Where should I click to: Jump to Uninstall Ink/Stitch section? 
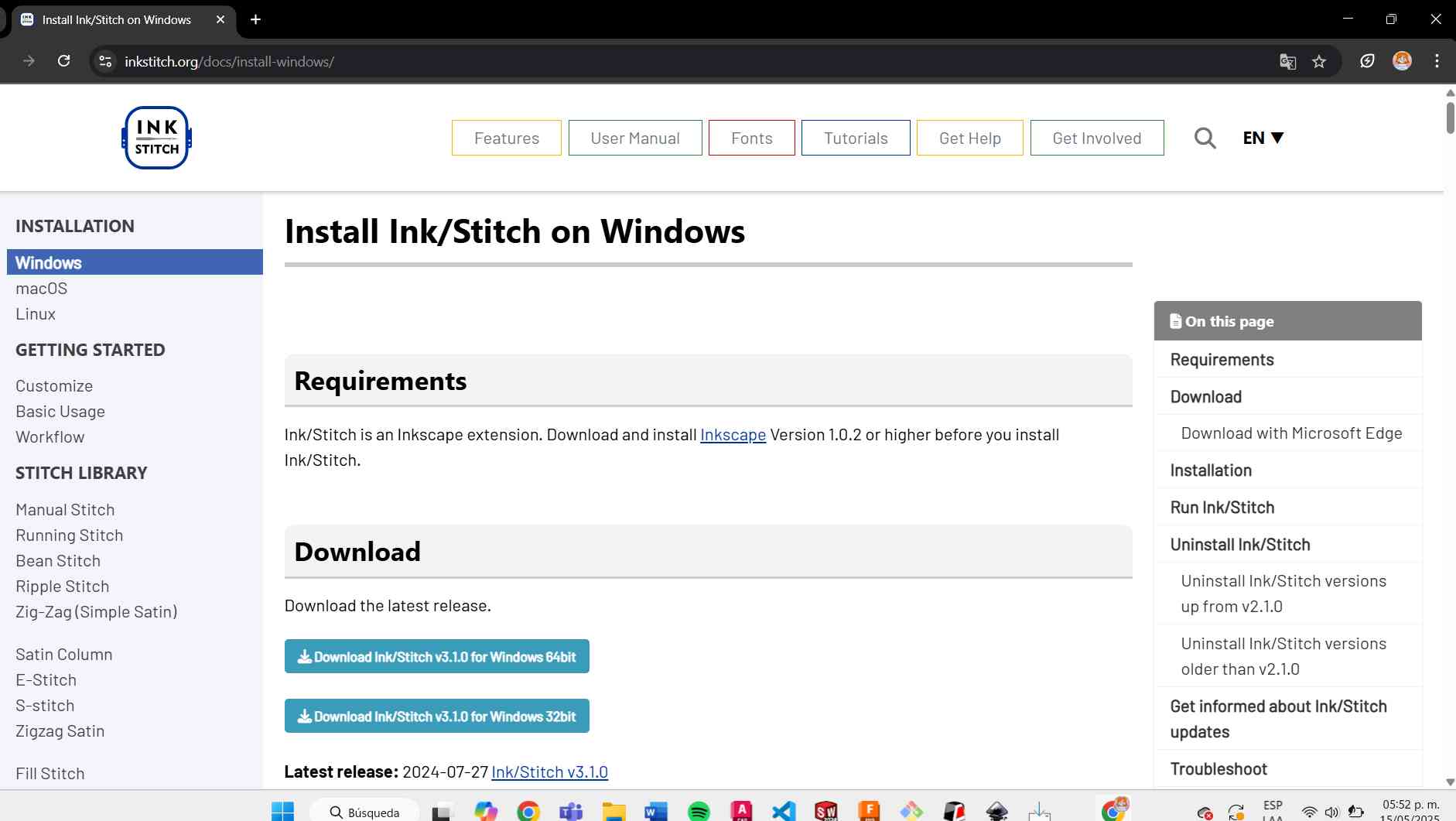pyautogui.click(x=1240, y=545)
